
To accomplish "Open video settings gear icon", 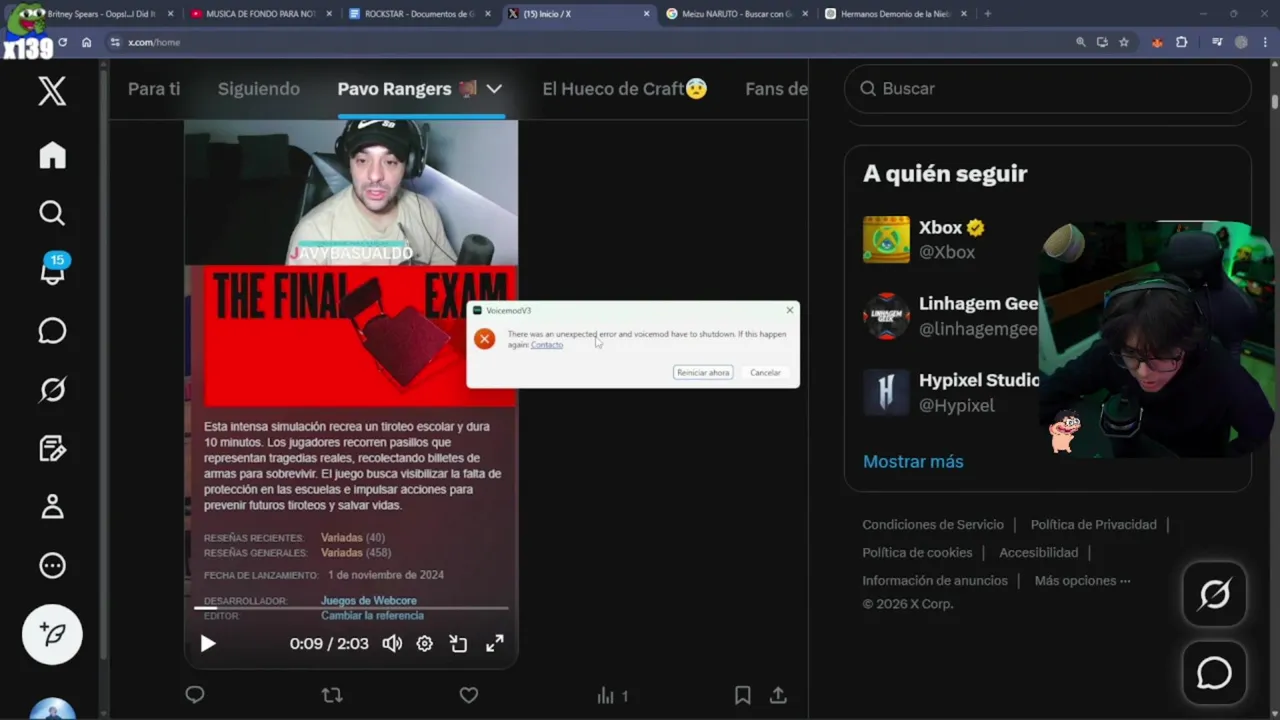I will point(425,644).
